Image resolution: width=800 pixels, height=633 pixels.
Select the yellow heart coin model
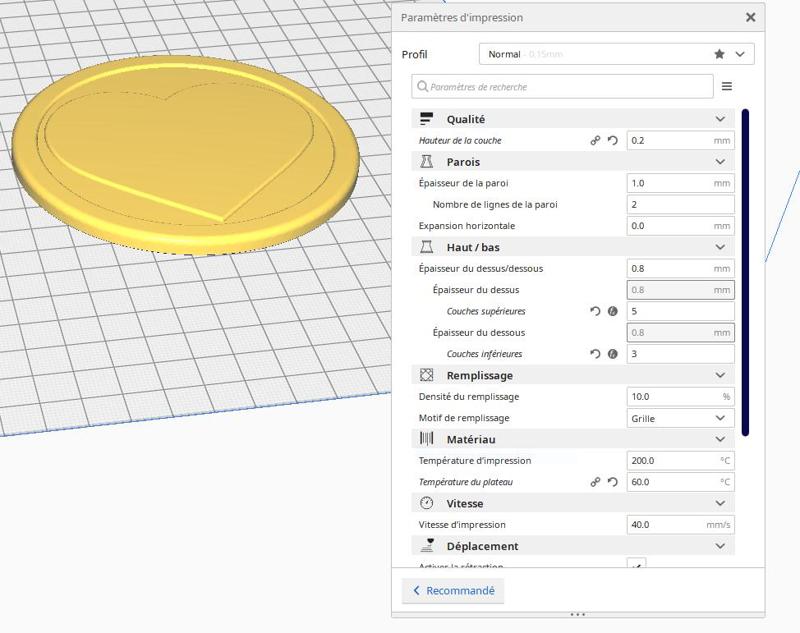point(186,155)
